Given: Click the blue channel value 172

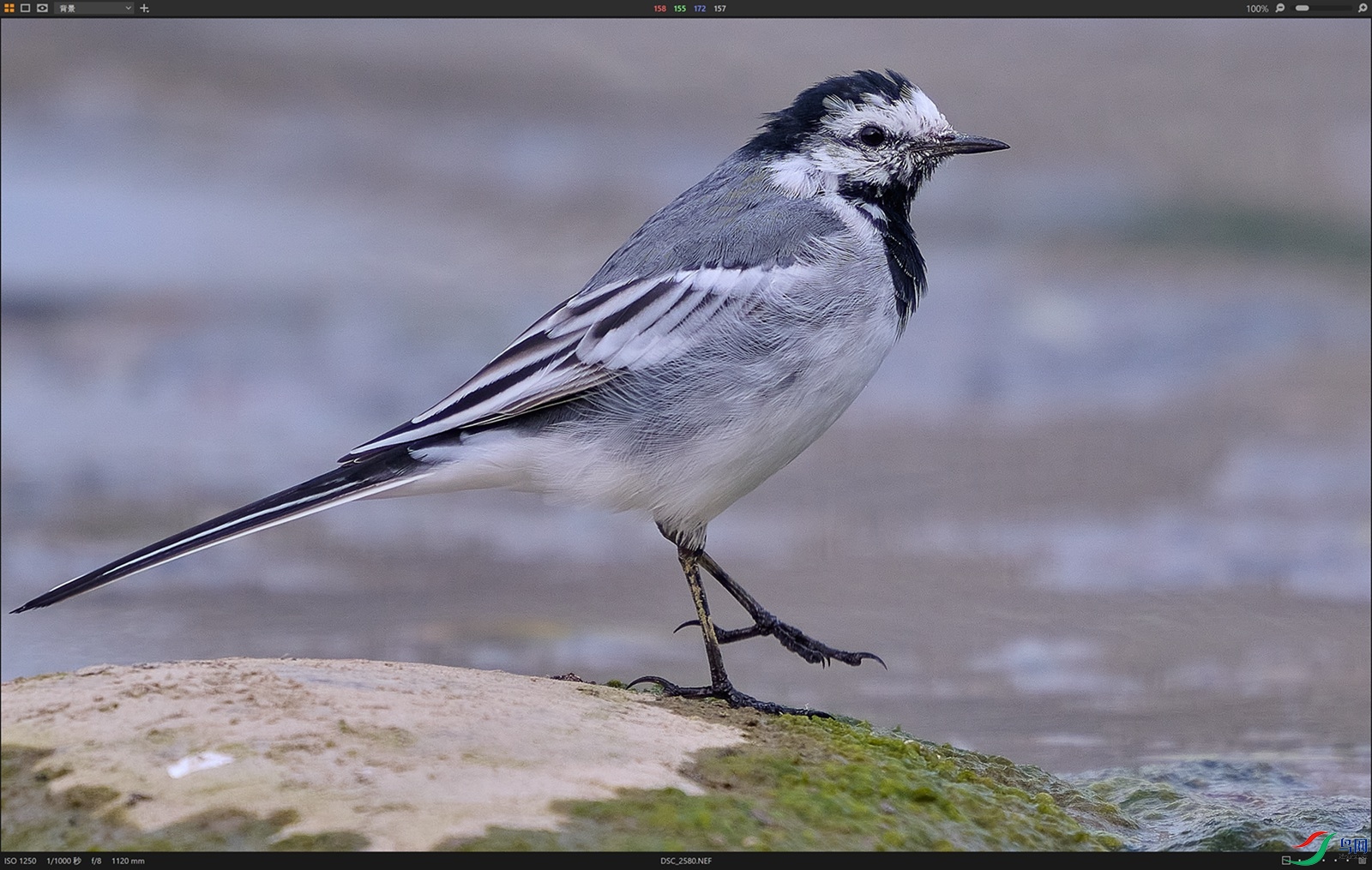Looking at the screenshot, I should [700, 9].
